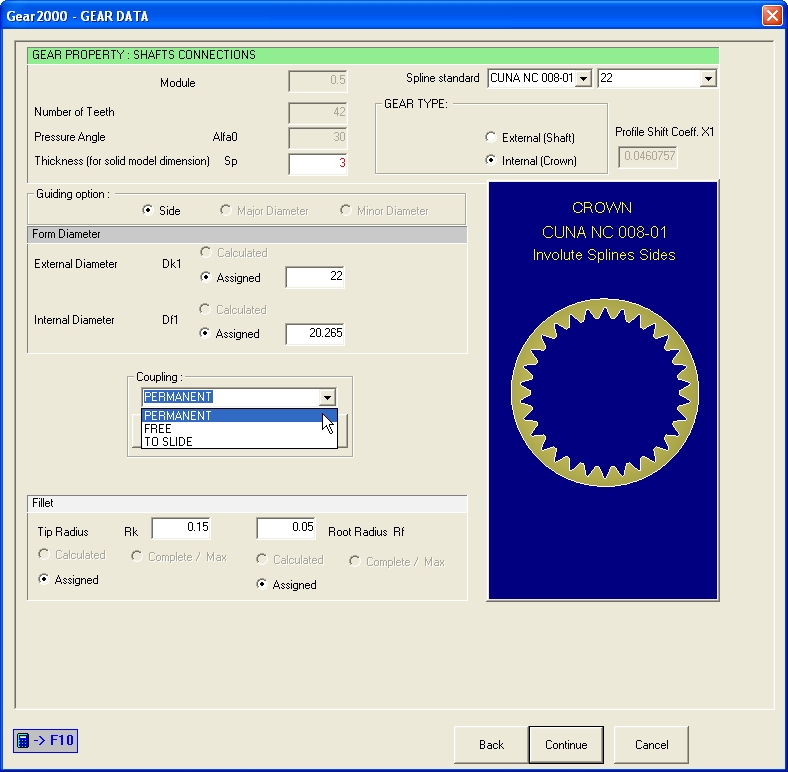The height and width of the screenshot is (772, 788).
Task: Select Internal (Crown) gear type
Action: coord(531,161)
